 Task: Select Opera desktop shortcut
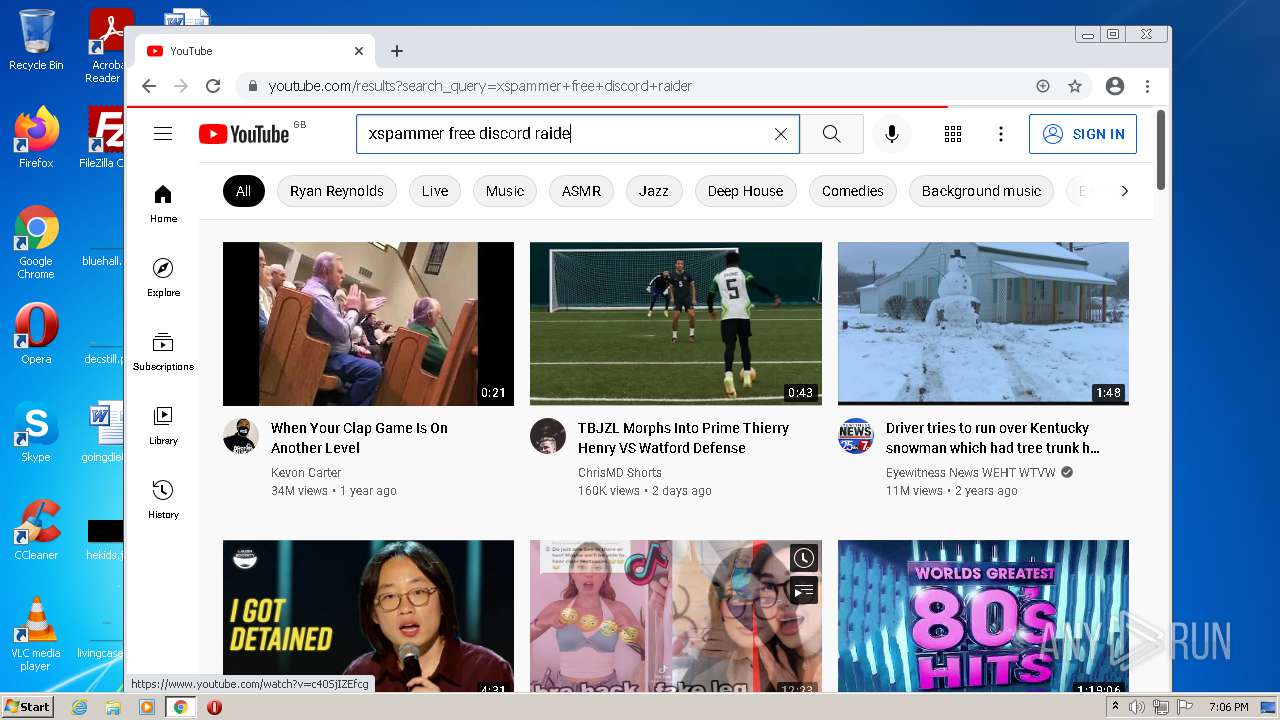click(x=36, y=334)
